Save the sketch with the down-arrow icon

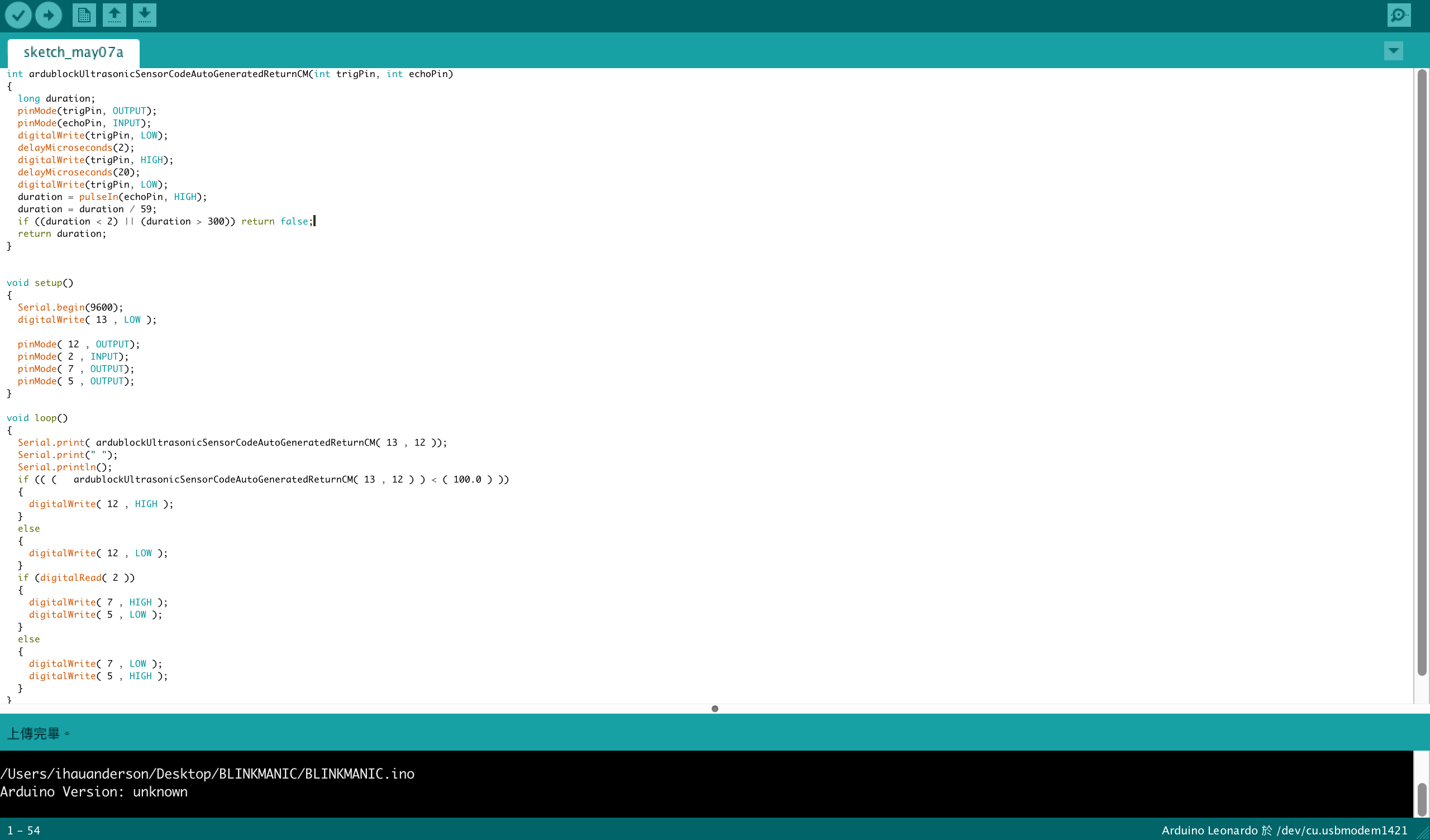tap(144, 15)
